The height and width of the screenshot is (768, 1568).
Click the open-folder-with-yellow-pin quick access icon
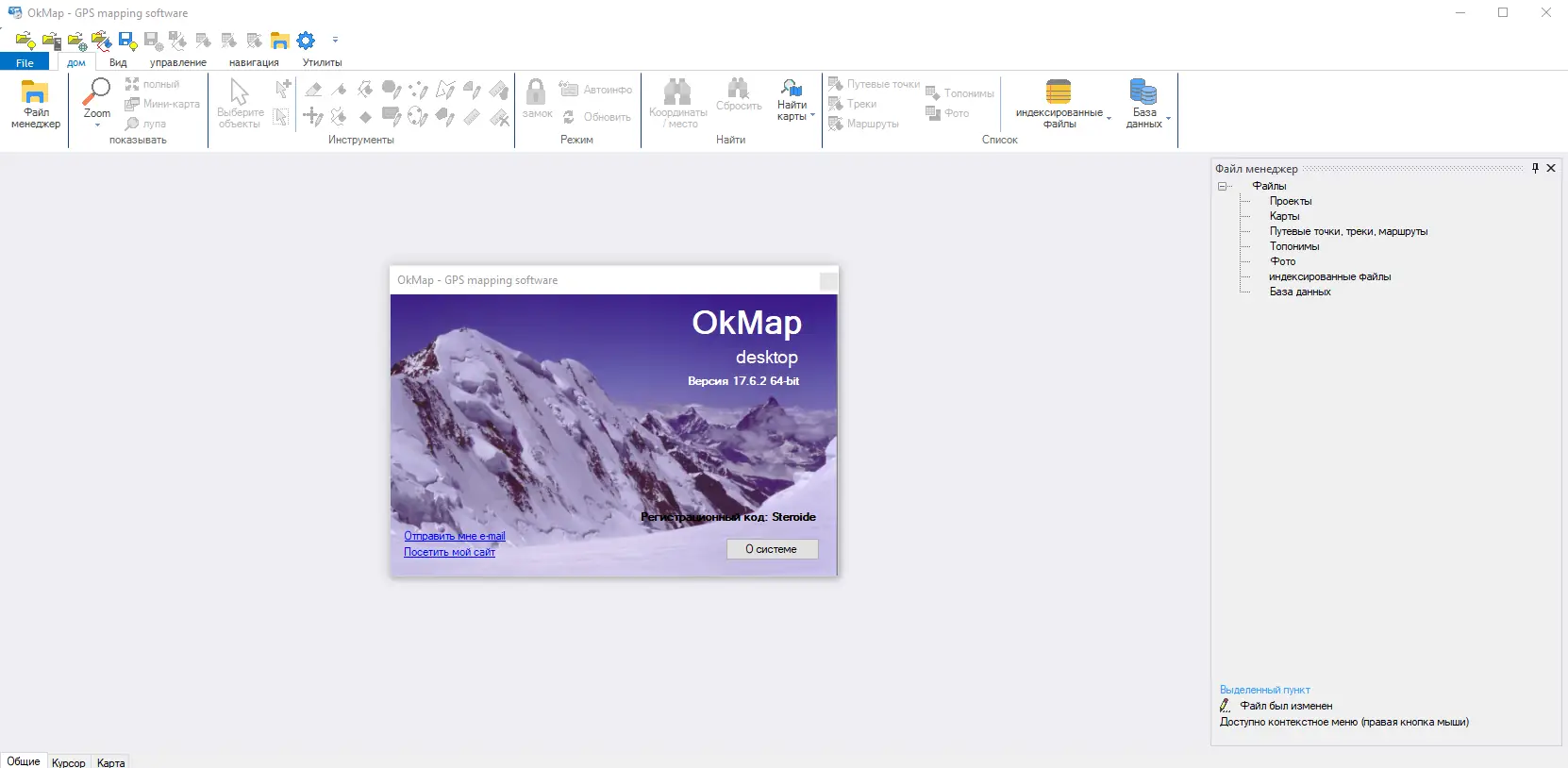[25, 41]
